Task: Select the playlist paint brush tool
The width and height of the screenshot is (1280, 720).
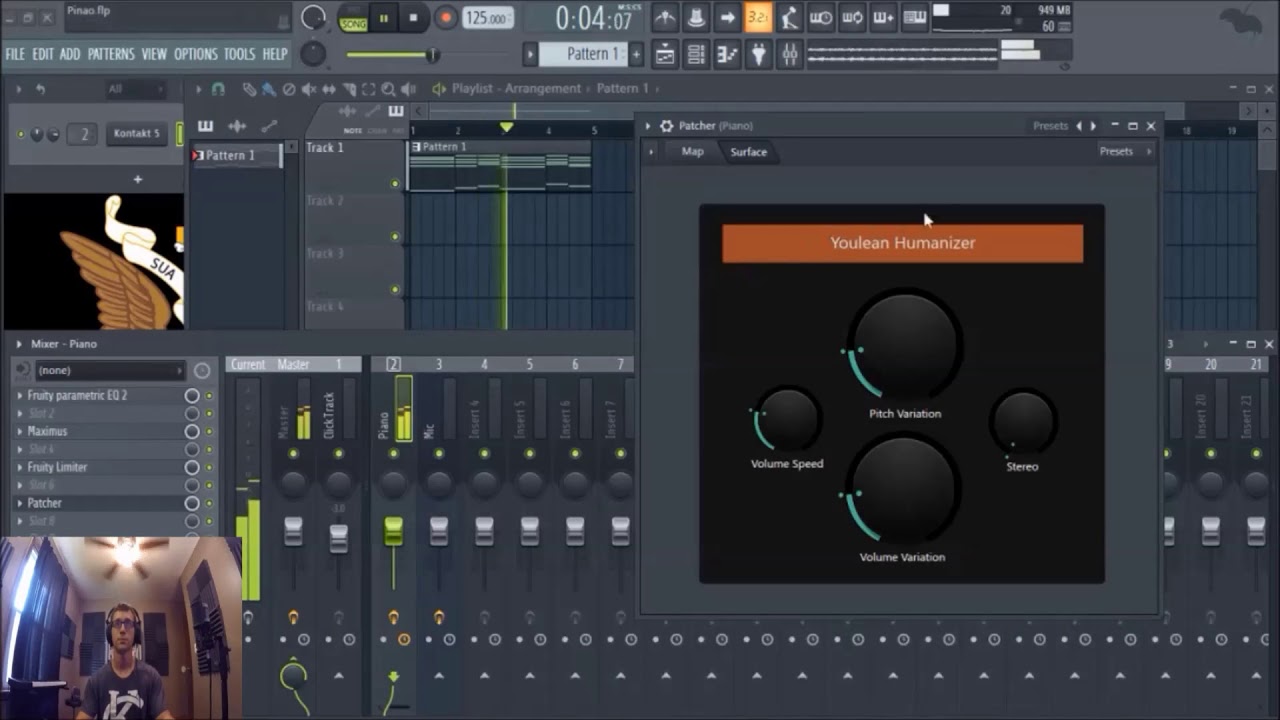Action: [x=269, y=89]
